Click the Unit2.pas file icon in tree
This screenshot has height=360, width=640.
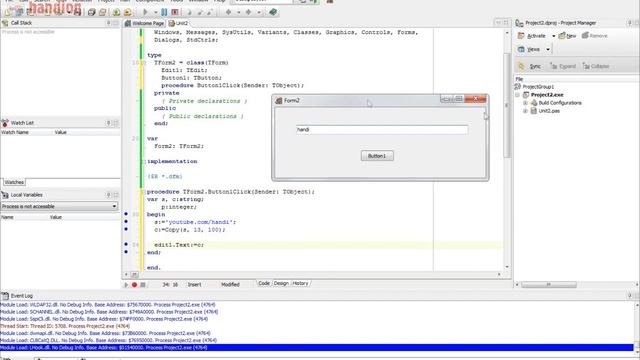[533, 111]
